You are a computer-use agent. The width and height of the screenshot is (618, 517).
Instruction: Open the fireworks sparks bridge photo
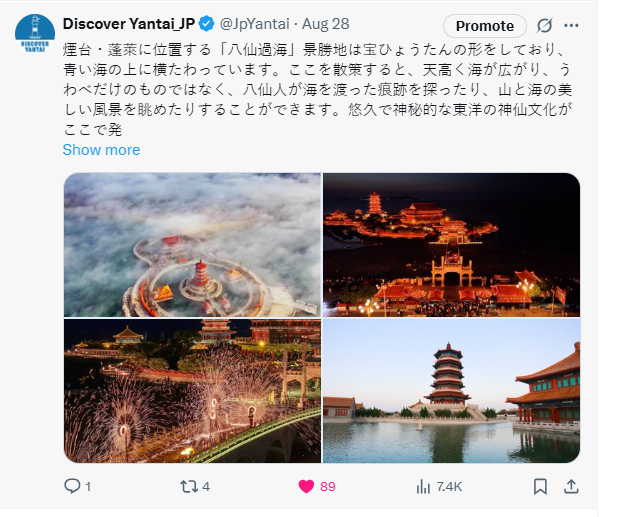pos(192,391)
